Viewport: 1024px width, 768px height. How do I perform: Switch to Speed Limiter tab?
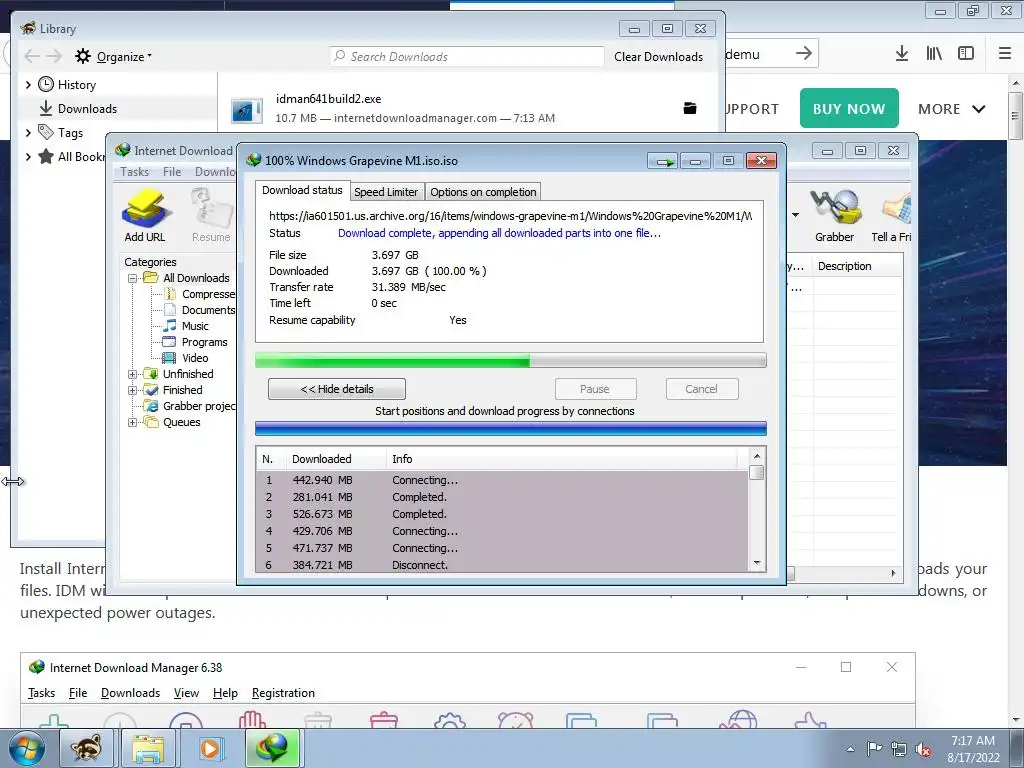386,192
